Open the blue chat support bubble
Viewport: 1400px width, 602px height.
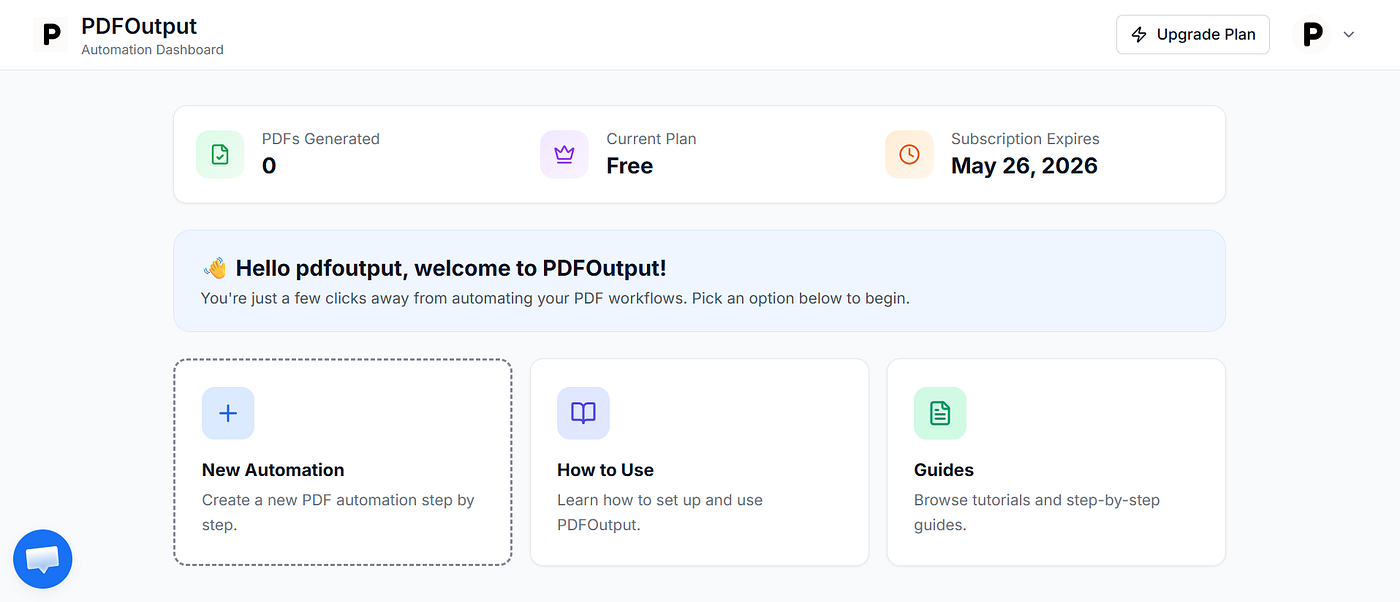(x=42, y=559)
